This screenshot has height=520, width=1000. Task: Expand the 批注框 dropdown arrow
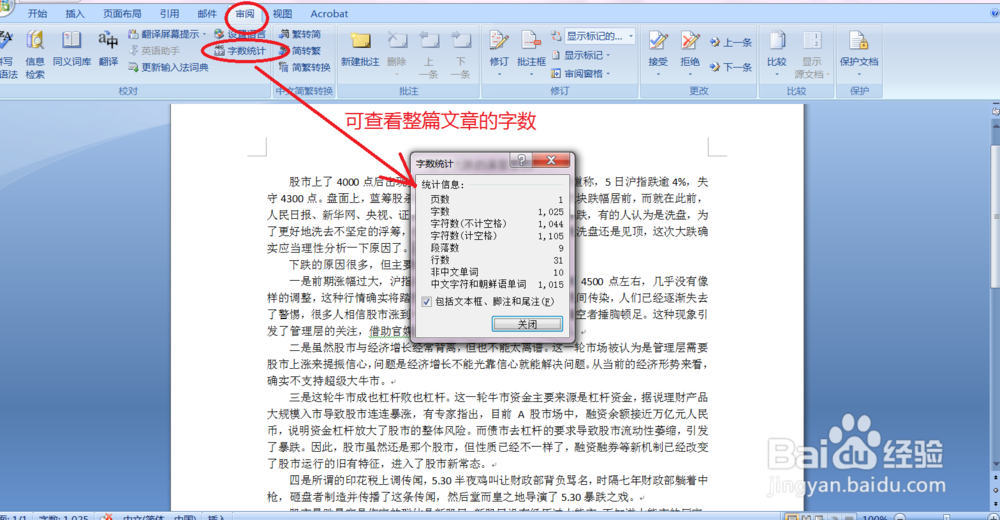click(531, 74)
